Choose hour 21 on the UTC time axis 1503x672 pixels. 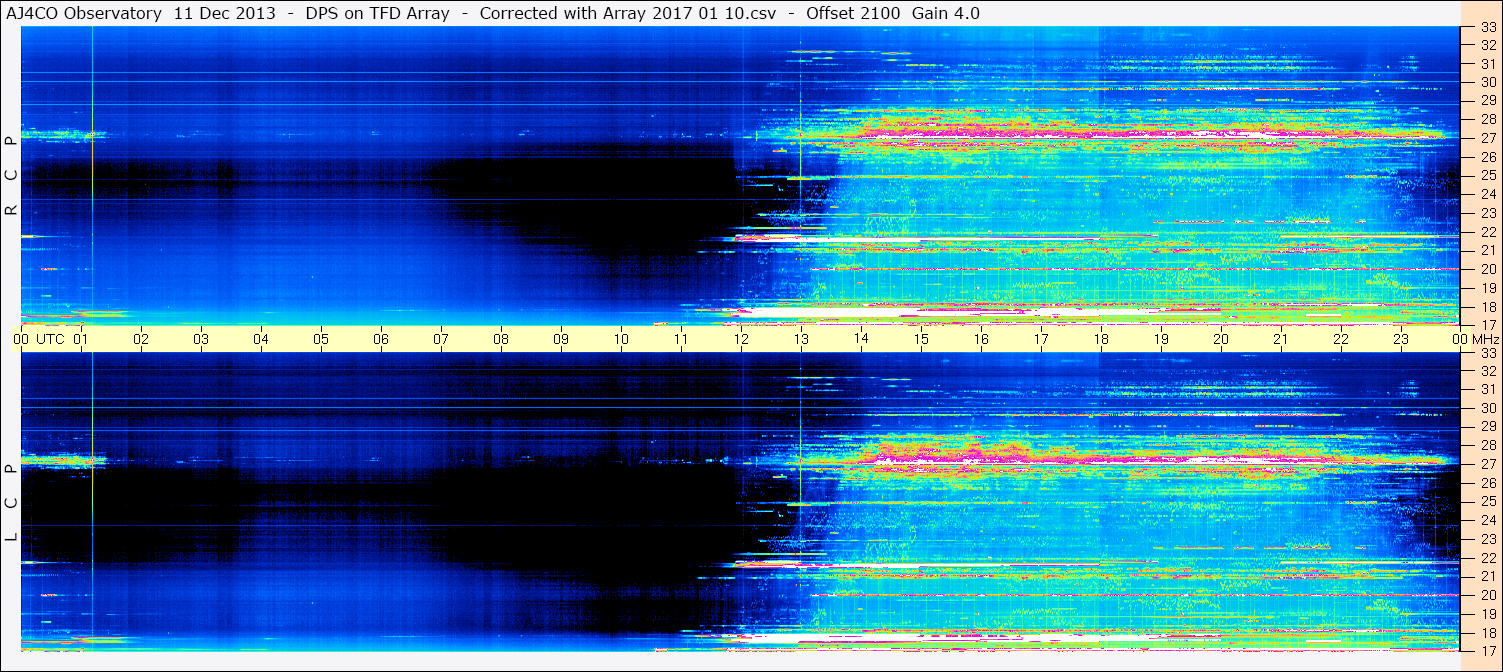tap(1282, 339)
